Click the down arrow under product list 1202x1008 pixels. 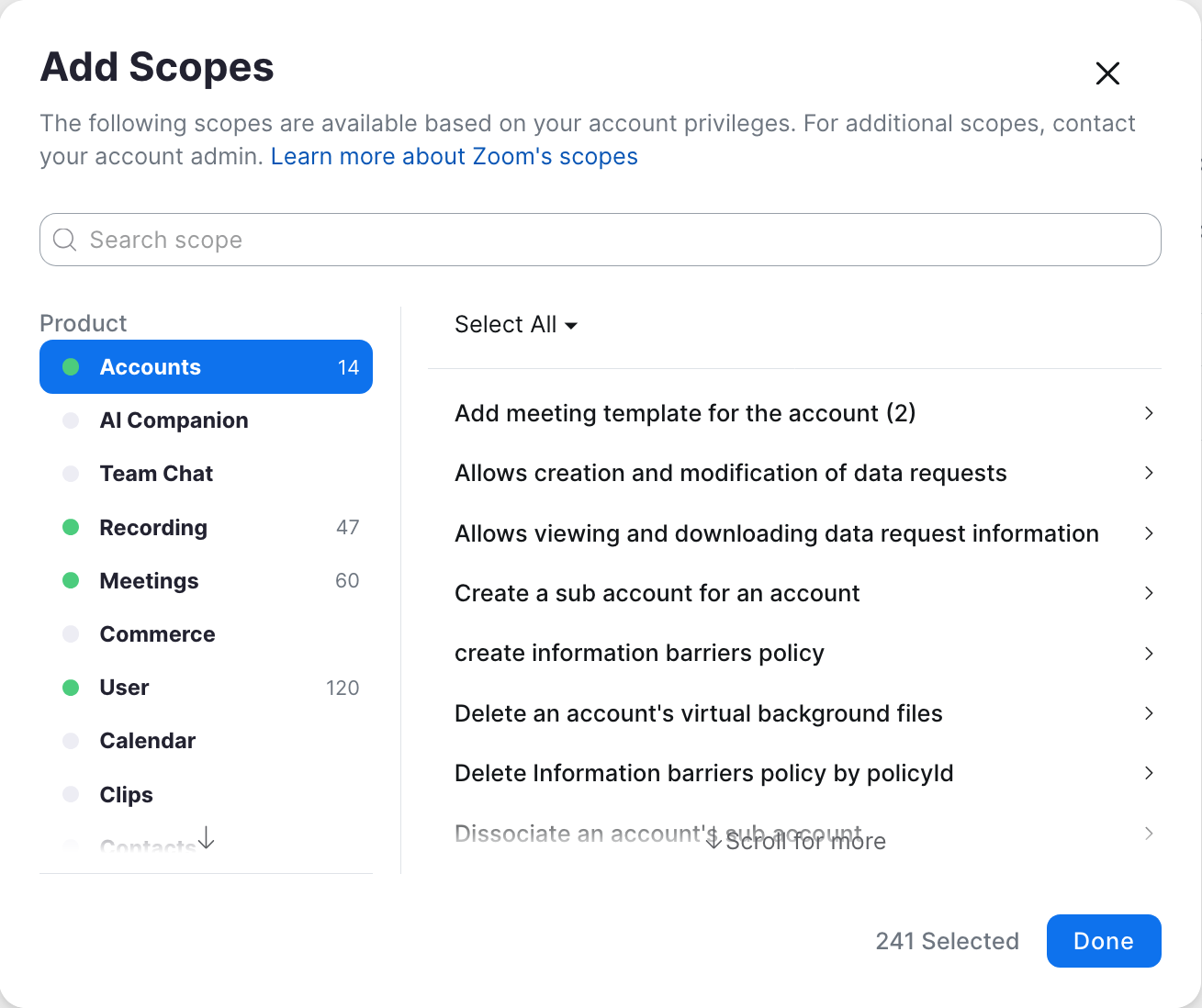[207, 836]
